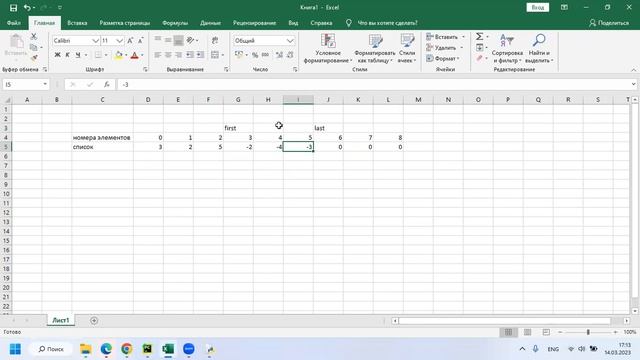
Task: Decrease font size with the smaller A
Action: click(140, 40)
